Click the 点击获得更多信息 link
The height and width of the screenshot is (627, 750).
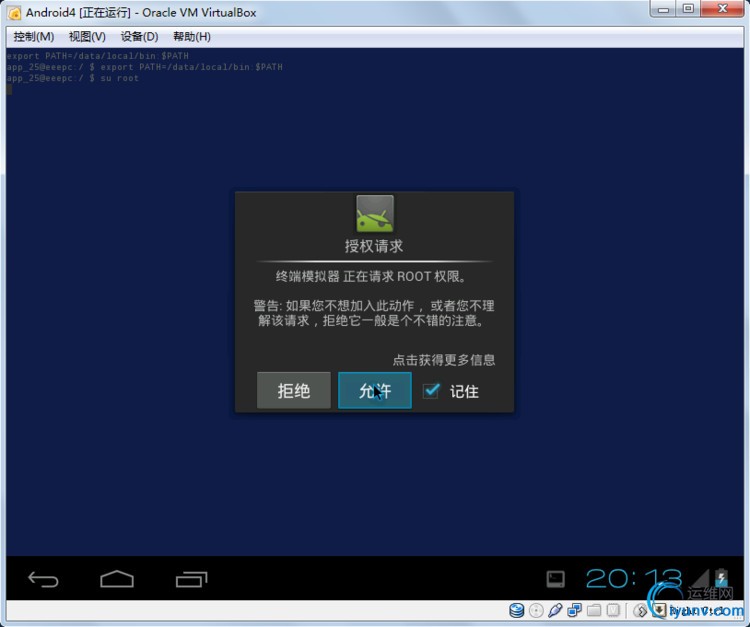(x=444, y=360)
